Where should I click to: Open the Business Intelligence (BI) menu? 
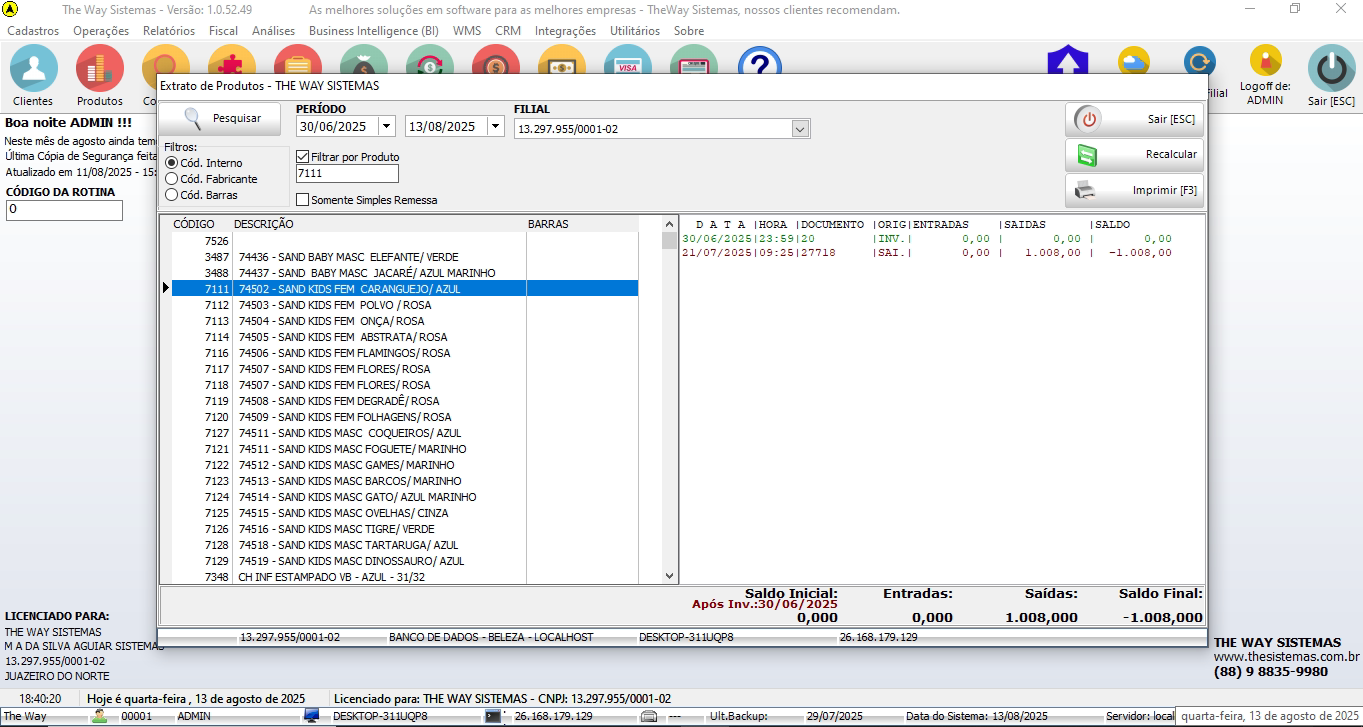(373, 31)
